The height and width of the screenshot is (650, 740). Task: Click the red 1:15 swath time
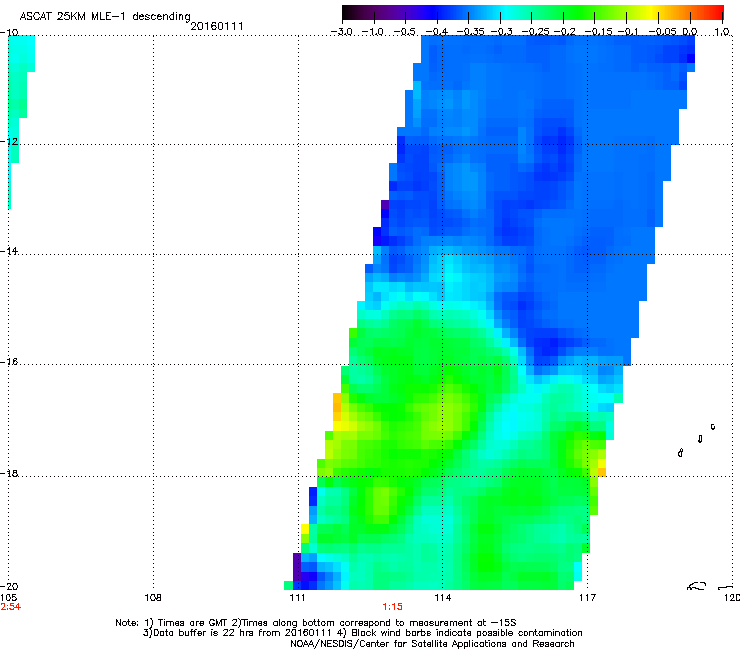(392, 607)
